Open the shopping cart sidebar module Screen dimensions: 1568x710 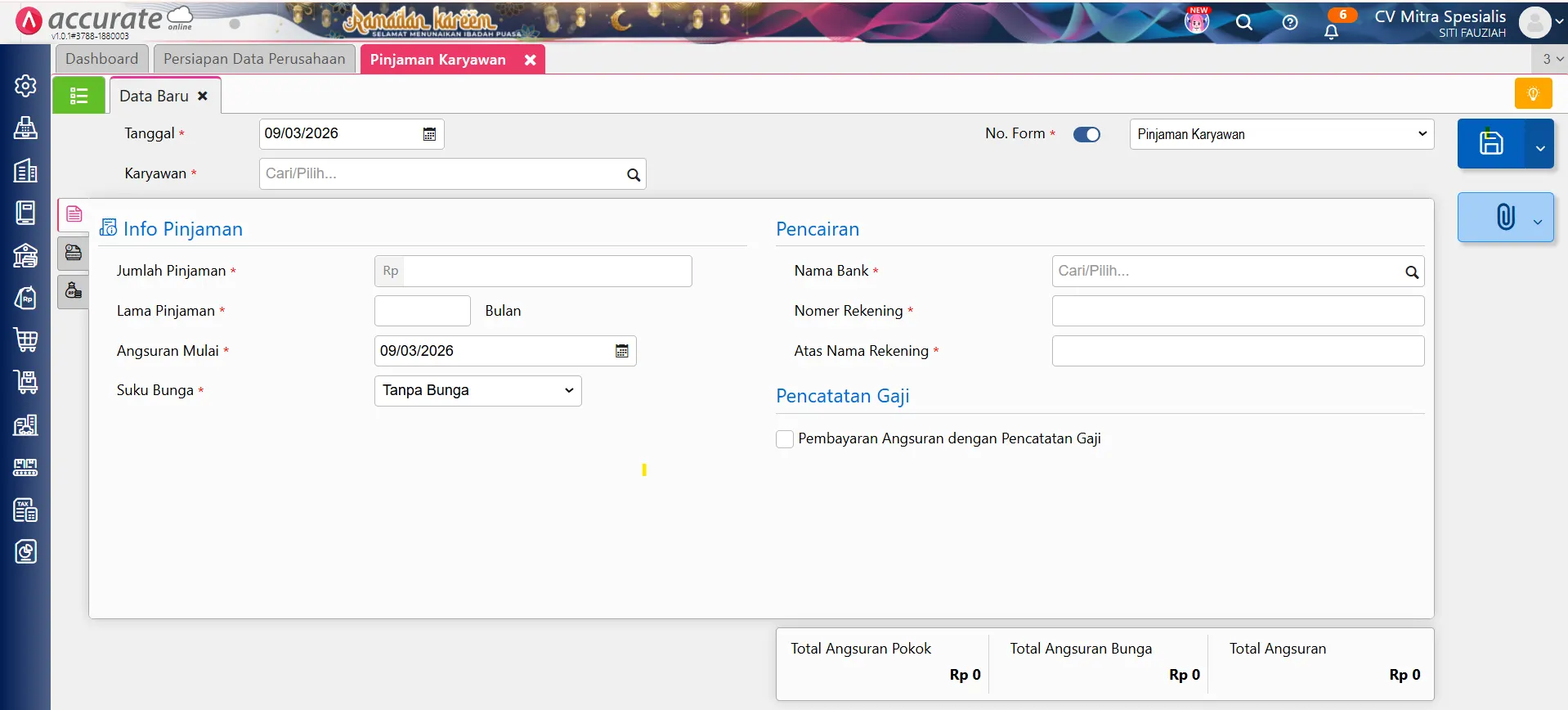click(x=25, y=339)
